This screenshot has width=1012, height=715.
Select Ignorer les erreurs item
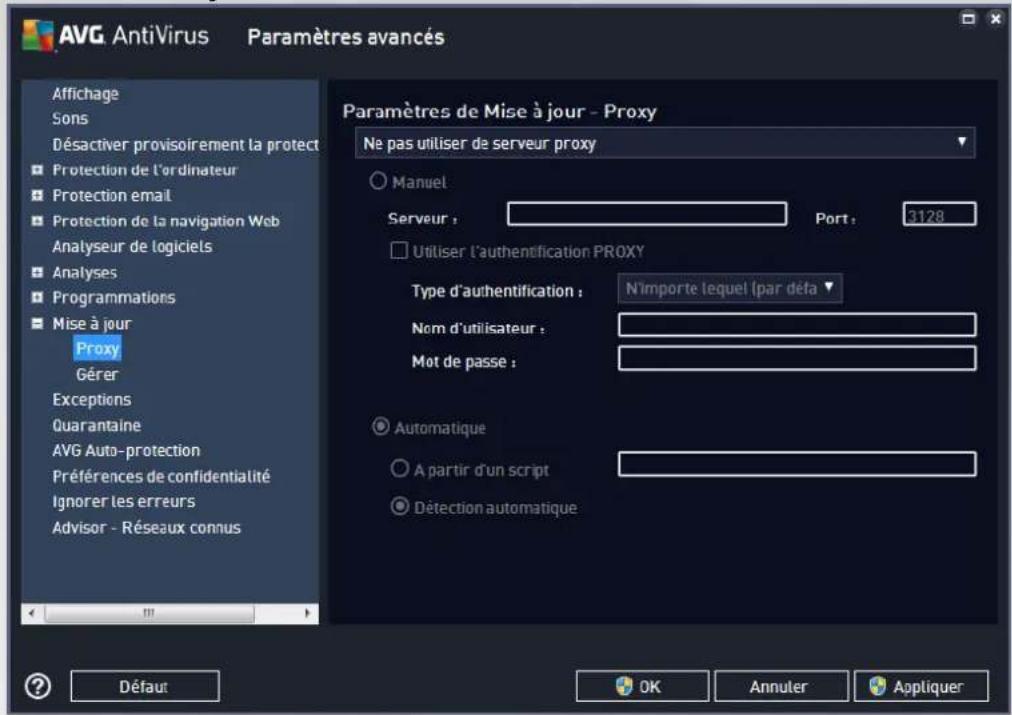coord(123,501)
